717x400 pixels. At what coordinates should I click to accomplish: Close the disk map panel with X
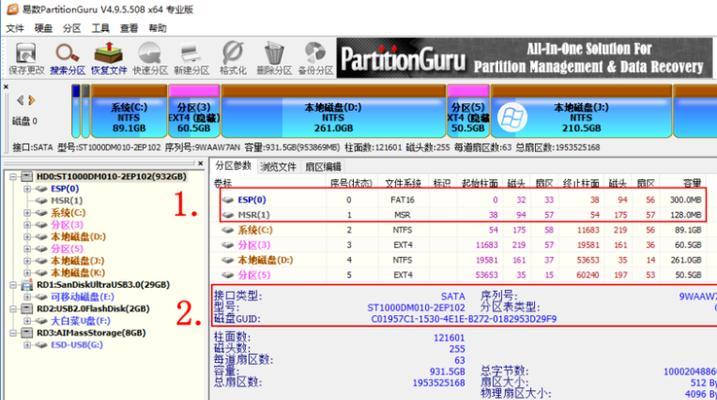5,86
